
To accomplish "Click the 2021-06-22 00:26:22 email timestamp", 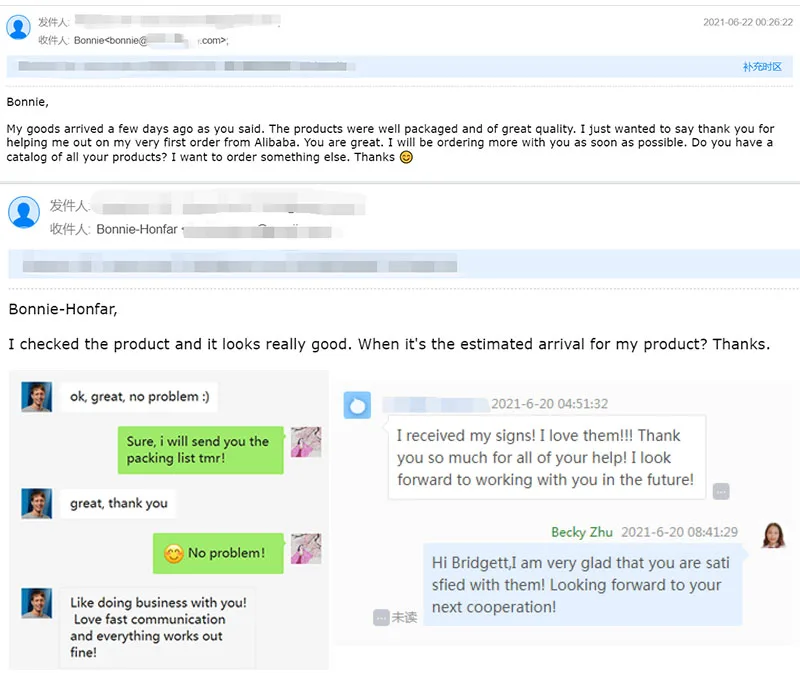I will tap(747, 22).
